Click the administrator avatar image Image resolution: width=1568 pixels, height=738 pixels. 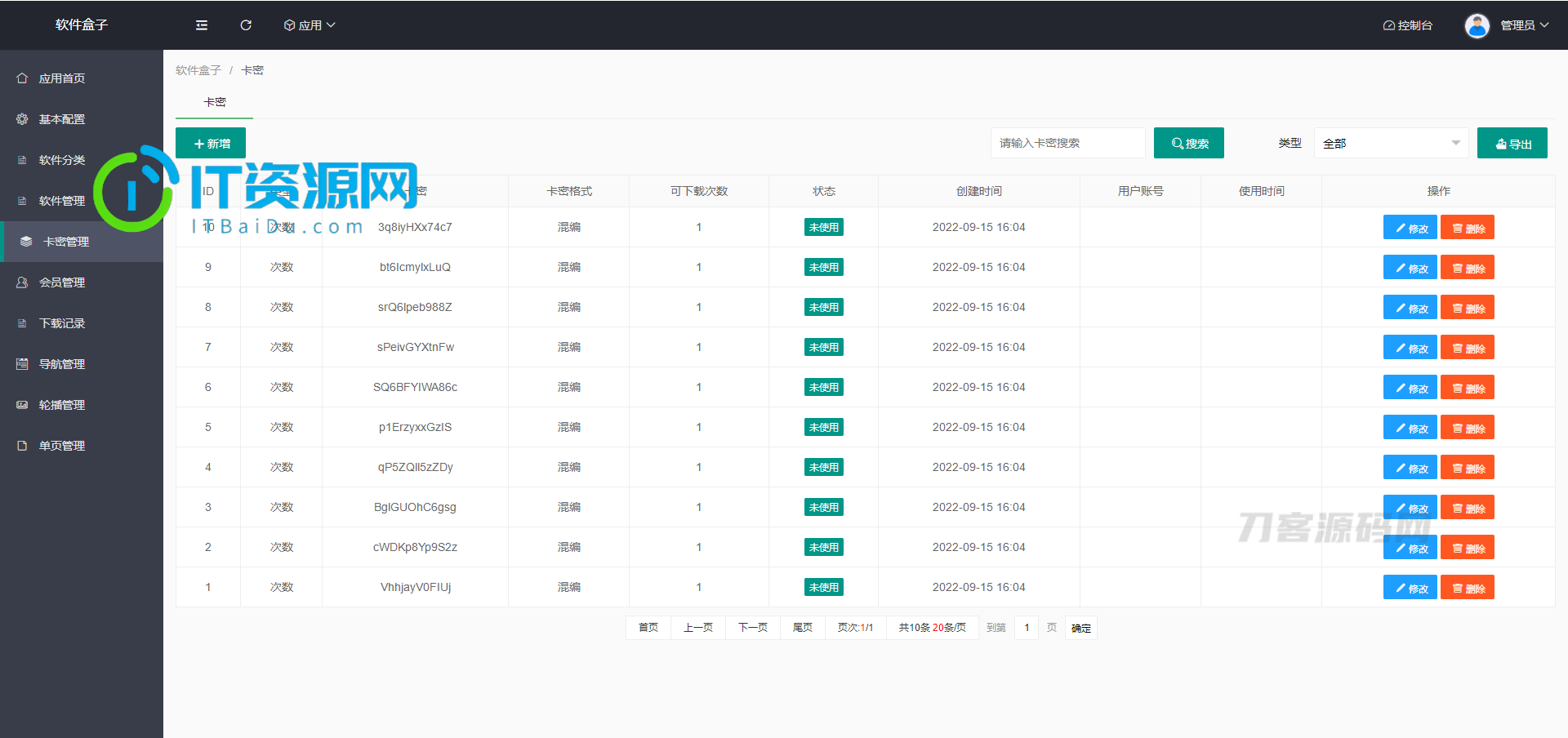coord(1477,25)
